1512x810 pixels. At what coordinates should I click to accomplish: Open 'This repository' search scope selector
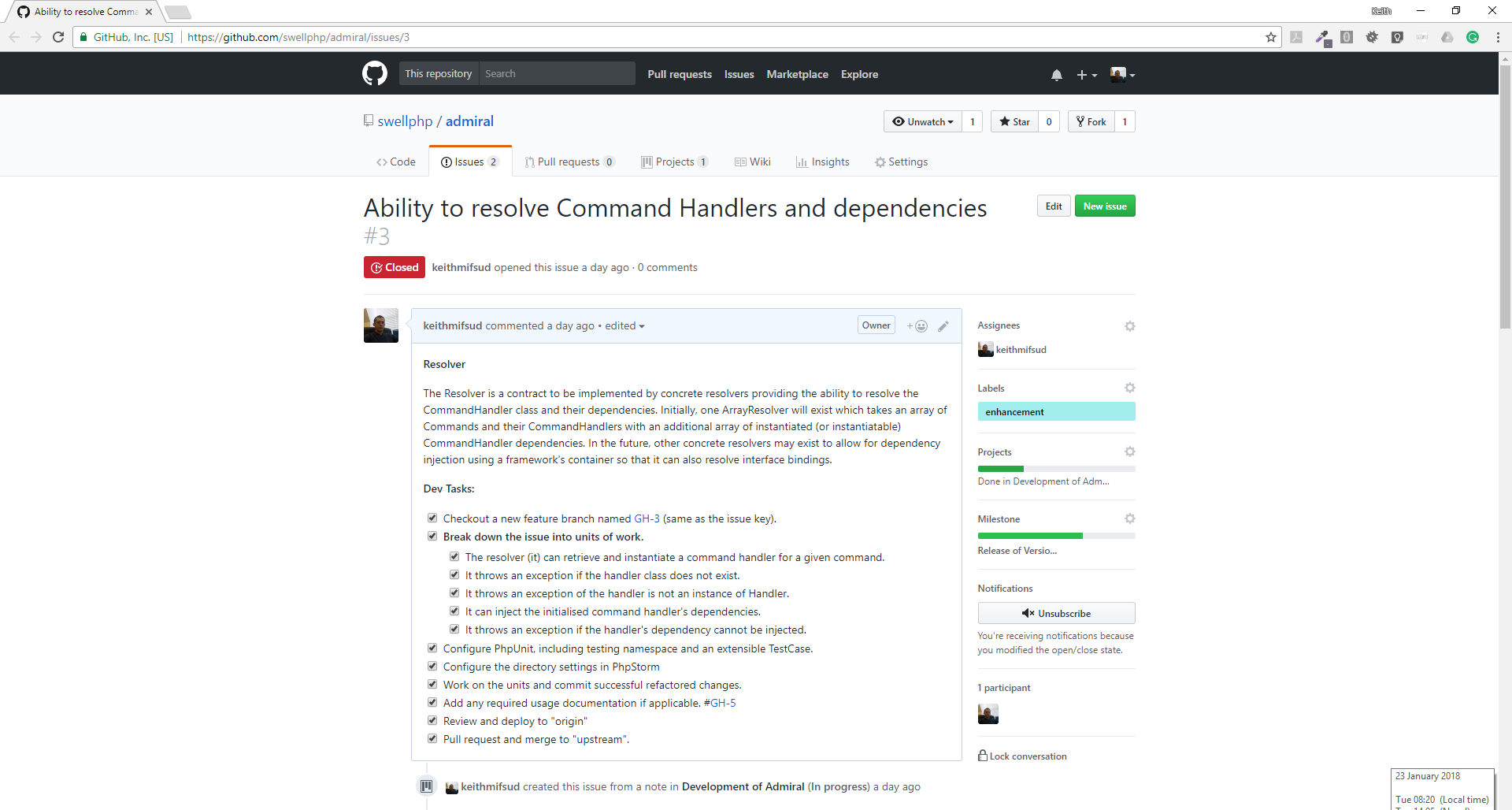(x=439, y=73)
